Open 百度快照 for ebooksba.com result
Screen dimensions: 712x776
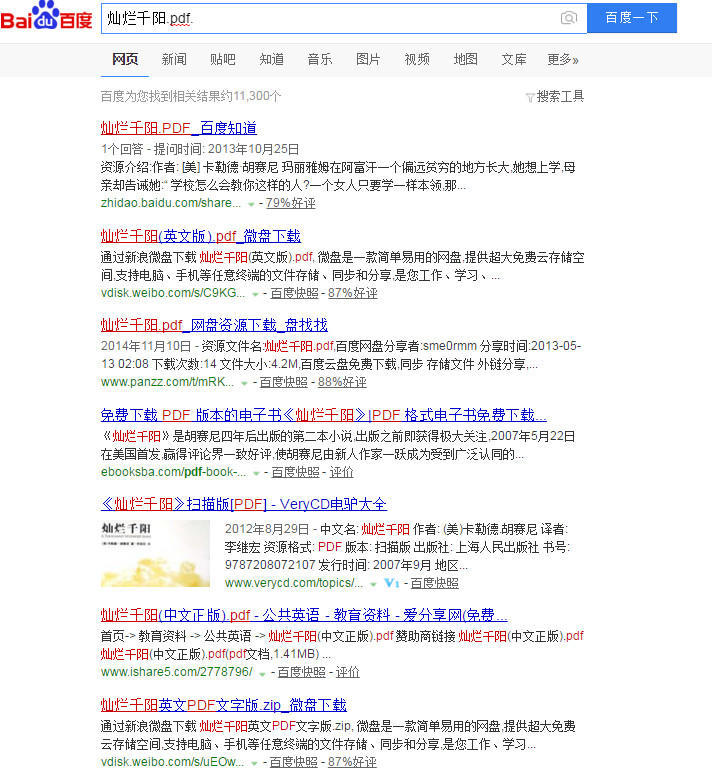point(295,472)
